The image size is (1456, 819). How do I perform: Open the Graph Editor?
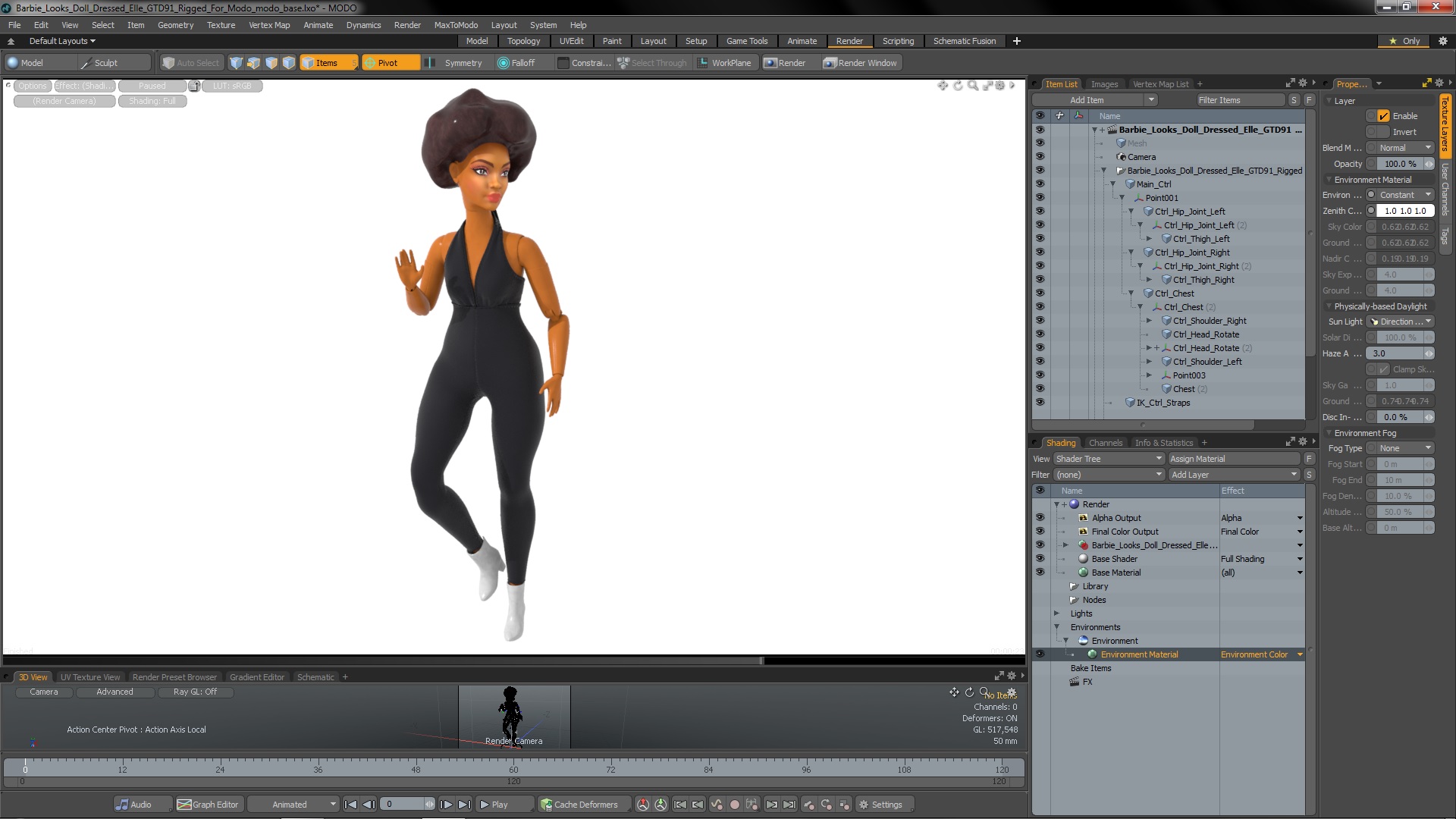[x=209, y=805]
